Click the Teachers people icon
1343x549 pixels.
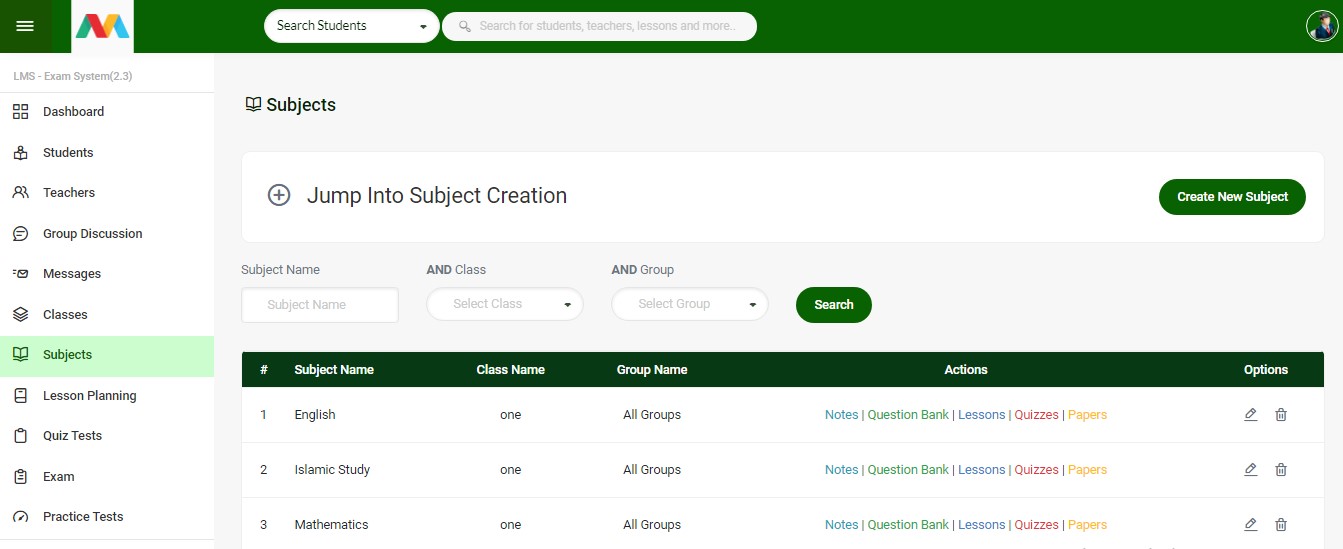coord(20,193)
